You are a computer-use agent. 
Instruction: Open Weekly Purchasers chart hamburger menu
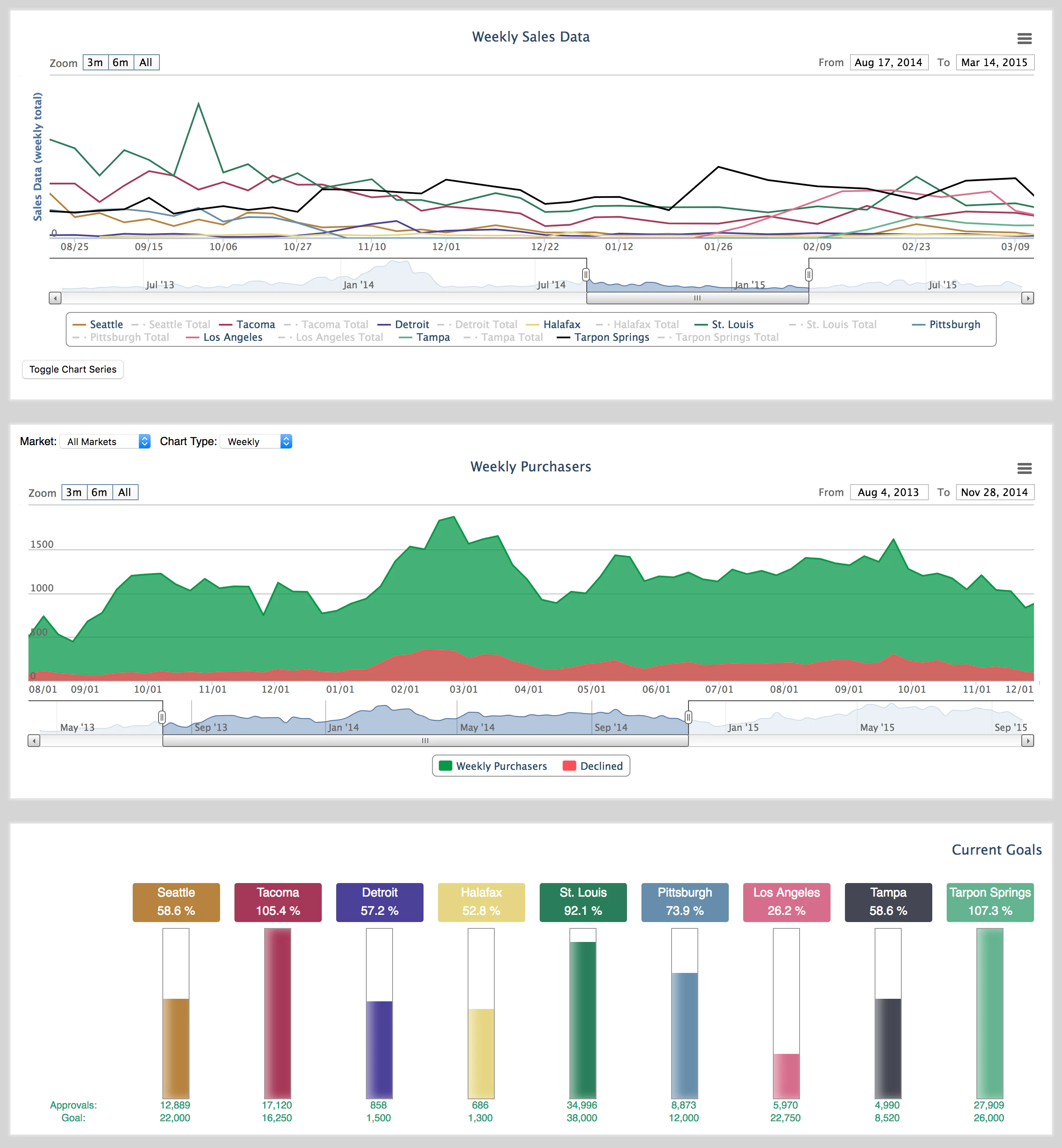coord(1024,468)
